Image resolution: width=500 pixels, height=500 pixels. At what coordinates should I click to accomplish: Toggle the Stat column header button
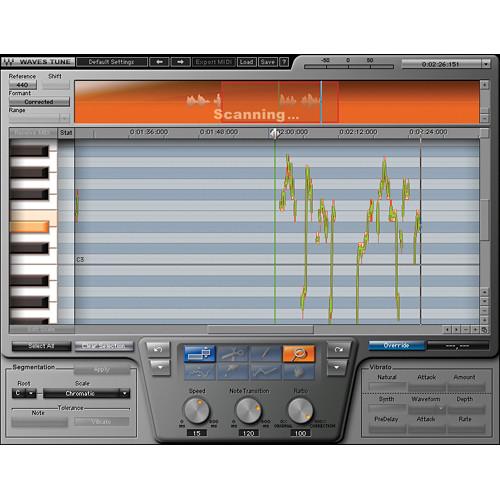click(66, 133)
